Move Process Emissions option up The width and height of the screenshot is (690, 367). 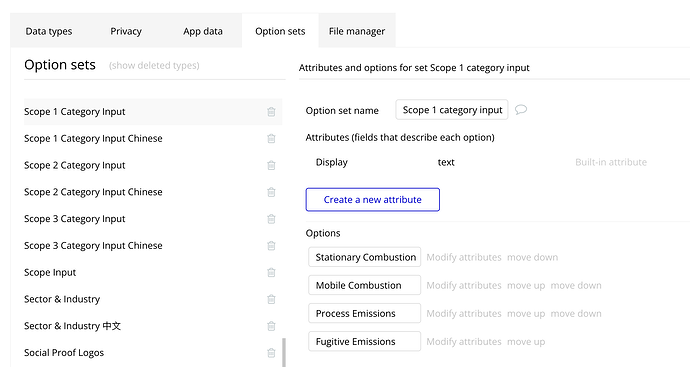(x=526, y=314)
